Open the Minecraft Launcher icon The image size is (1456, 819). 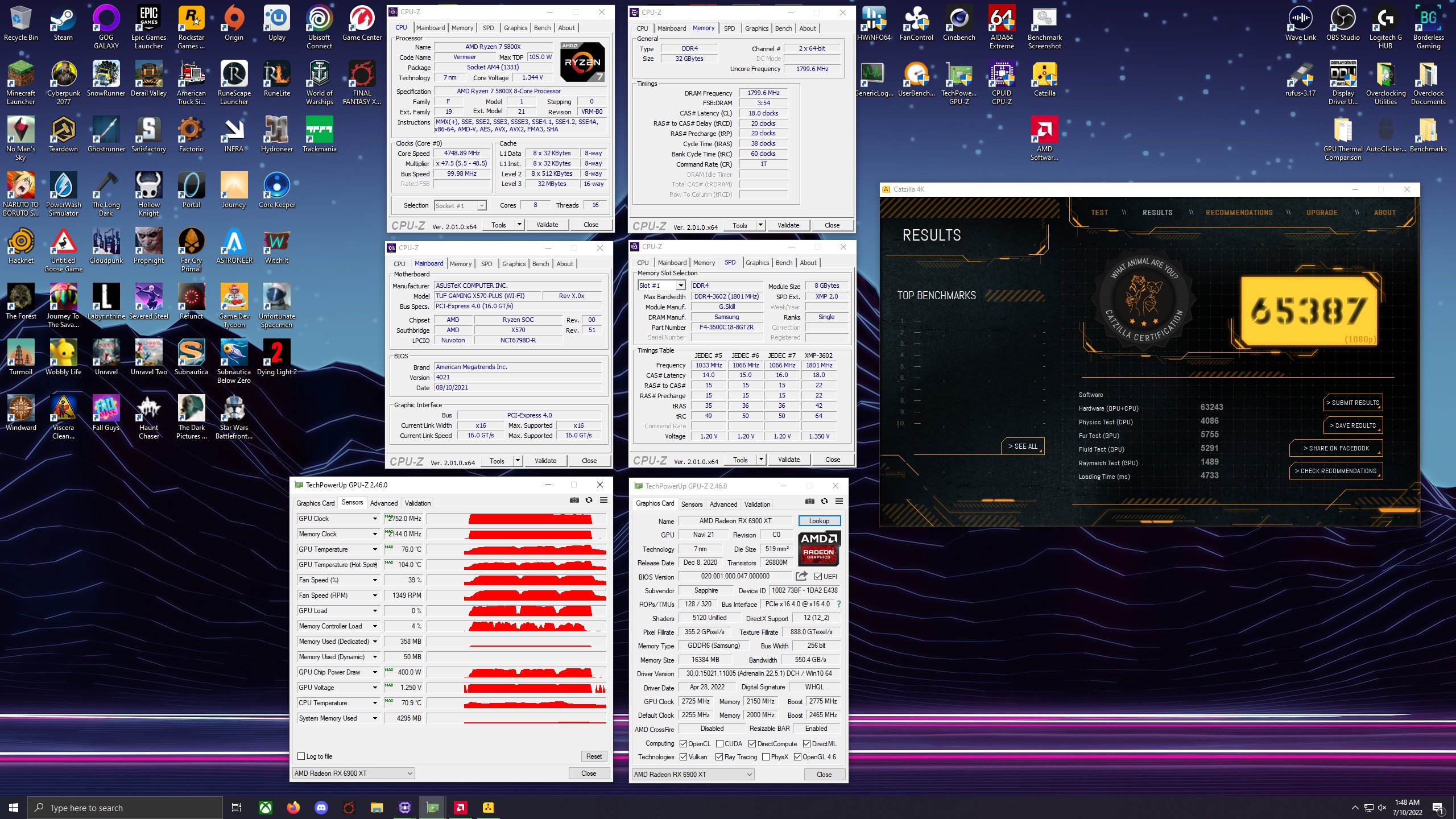click(21, 83)
